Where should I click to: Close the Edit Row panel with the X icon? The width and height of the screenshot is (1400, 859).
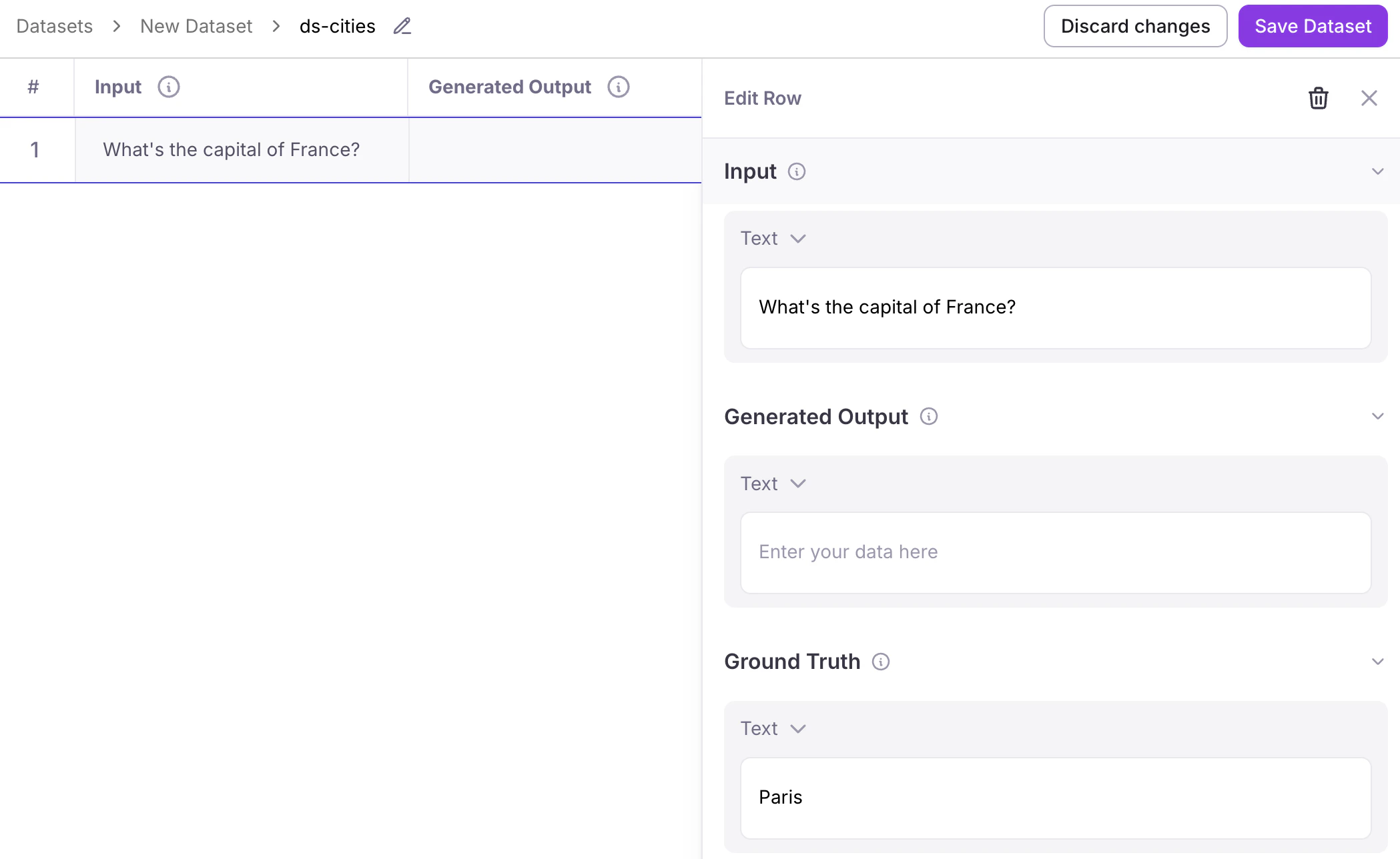pos(1369,97)
